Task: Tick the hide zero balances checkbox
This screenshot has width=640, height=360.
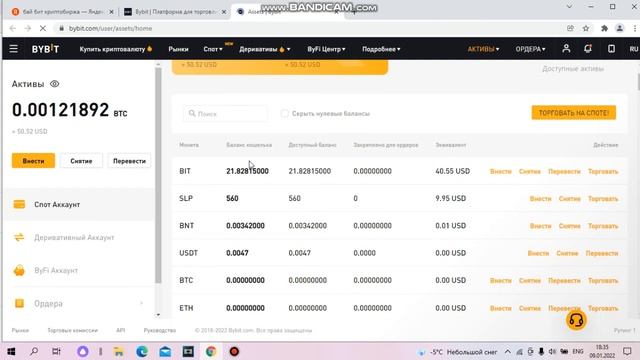Action: (284, 113)
